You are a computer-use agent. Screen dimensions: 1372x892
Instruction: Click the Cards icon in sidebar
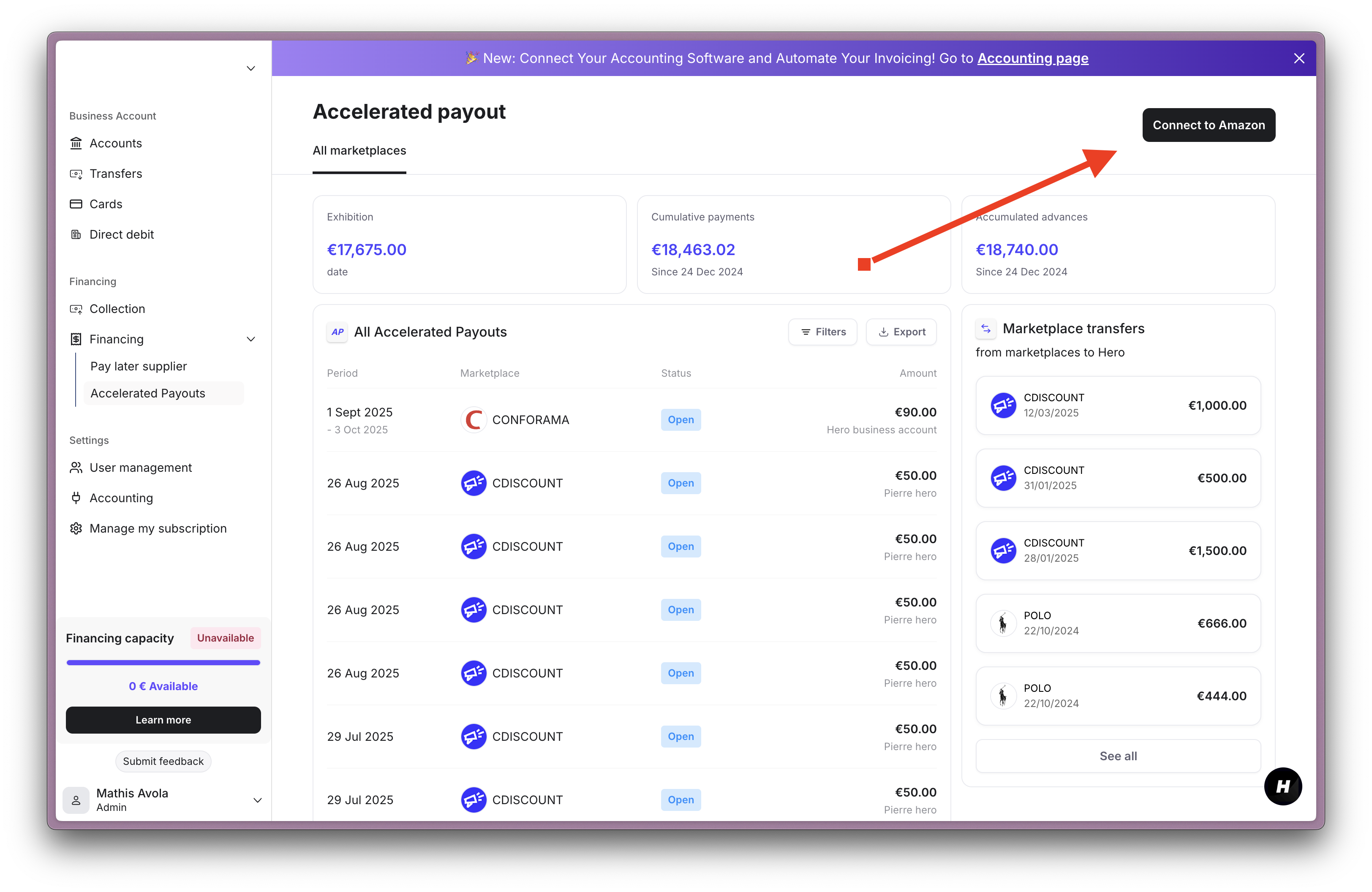[76, 204]
